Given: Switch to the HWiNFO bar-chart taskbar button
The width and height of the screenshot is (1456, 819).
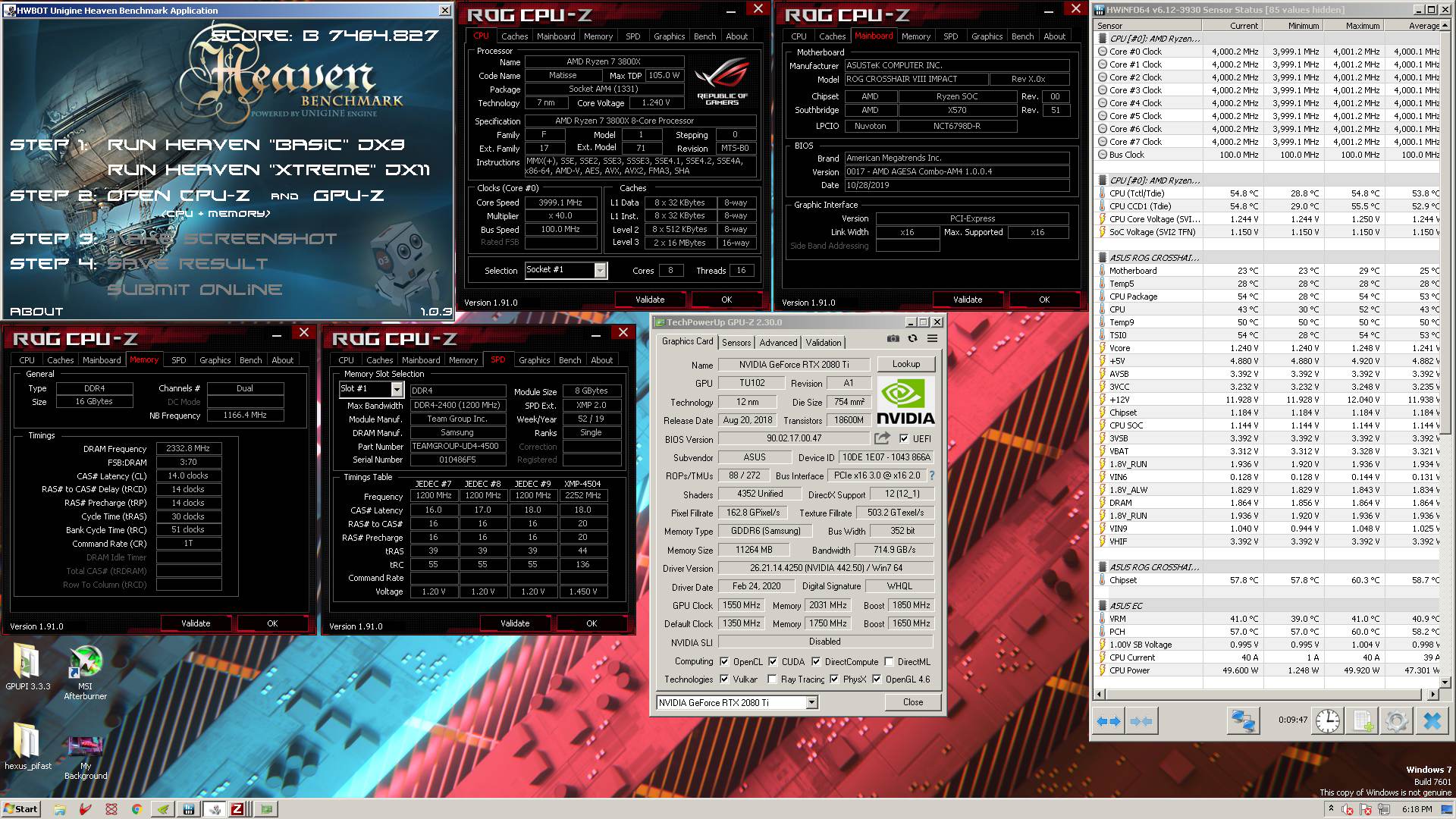Looking at the screenshot, I should coord(189,809).
